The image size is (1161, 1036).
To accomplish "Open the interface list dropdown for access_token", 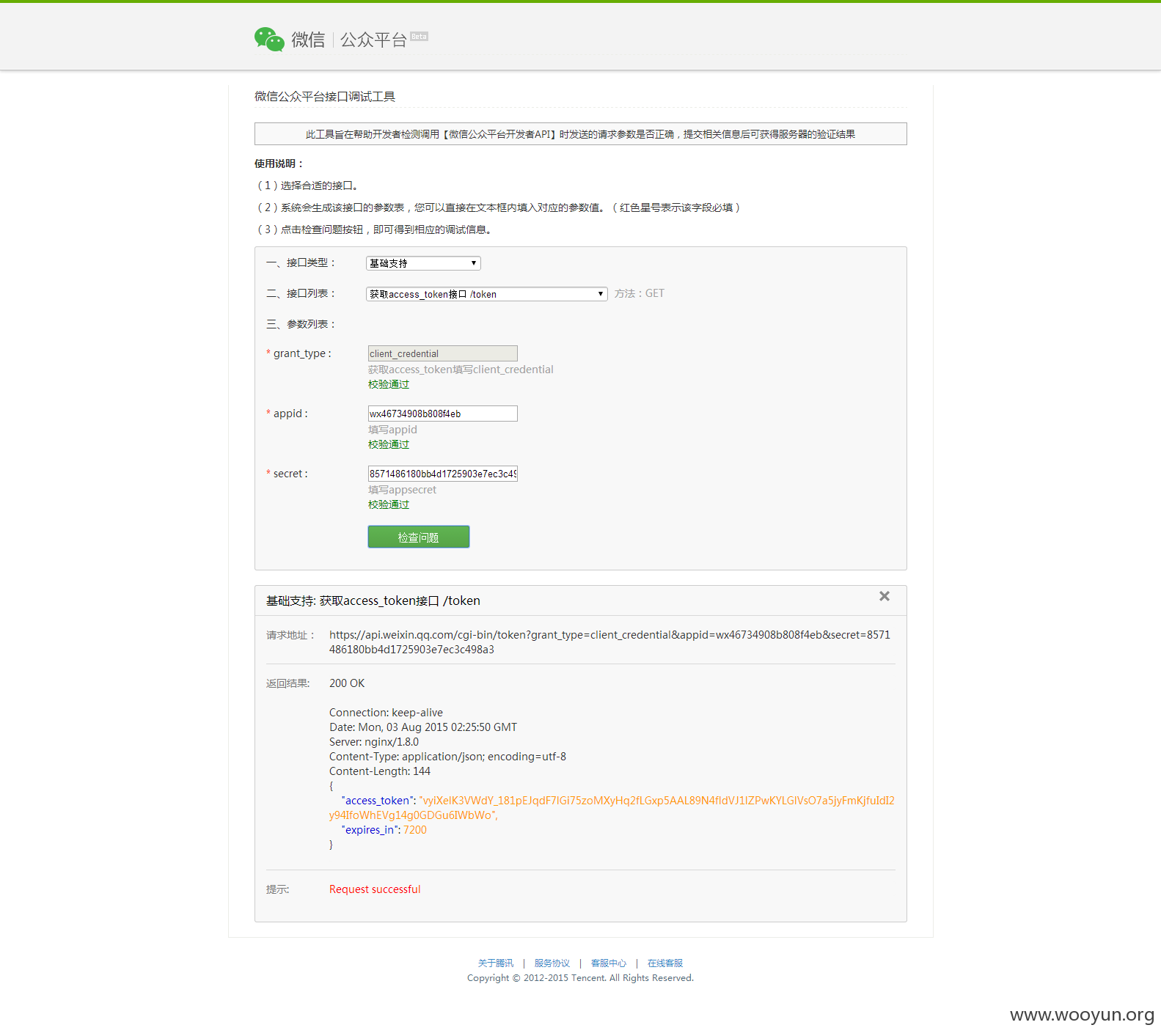I will tap(486, 294).
